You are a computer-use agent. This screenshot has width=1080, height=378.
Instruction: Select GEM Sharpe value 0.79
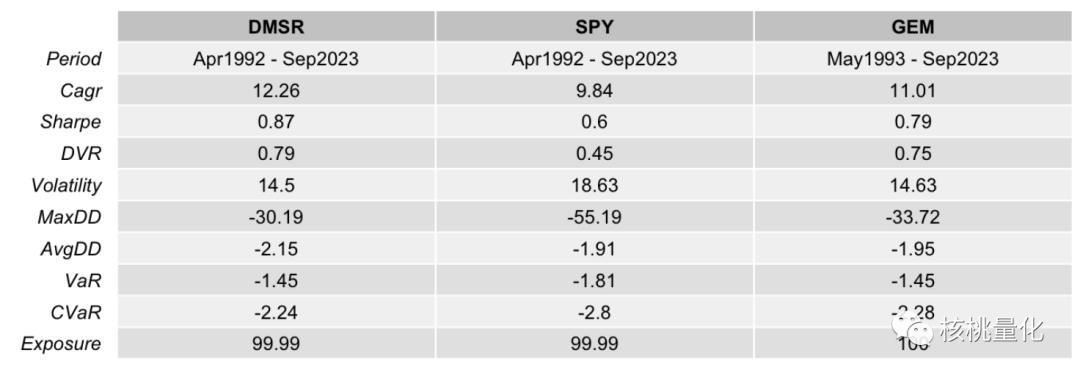[x=912, y=123]
